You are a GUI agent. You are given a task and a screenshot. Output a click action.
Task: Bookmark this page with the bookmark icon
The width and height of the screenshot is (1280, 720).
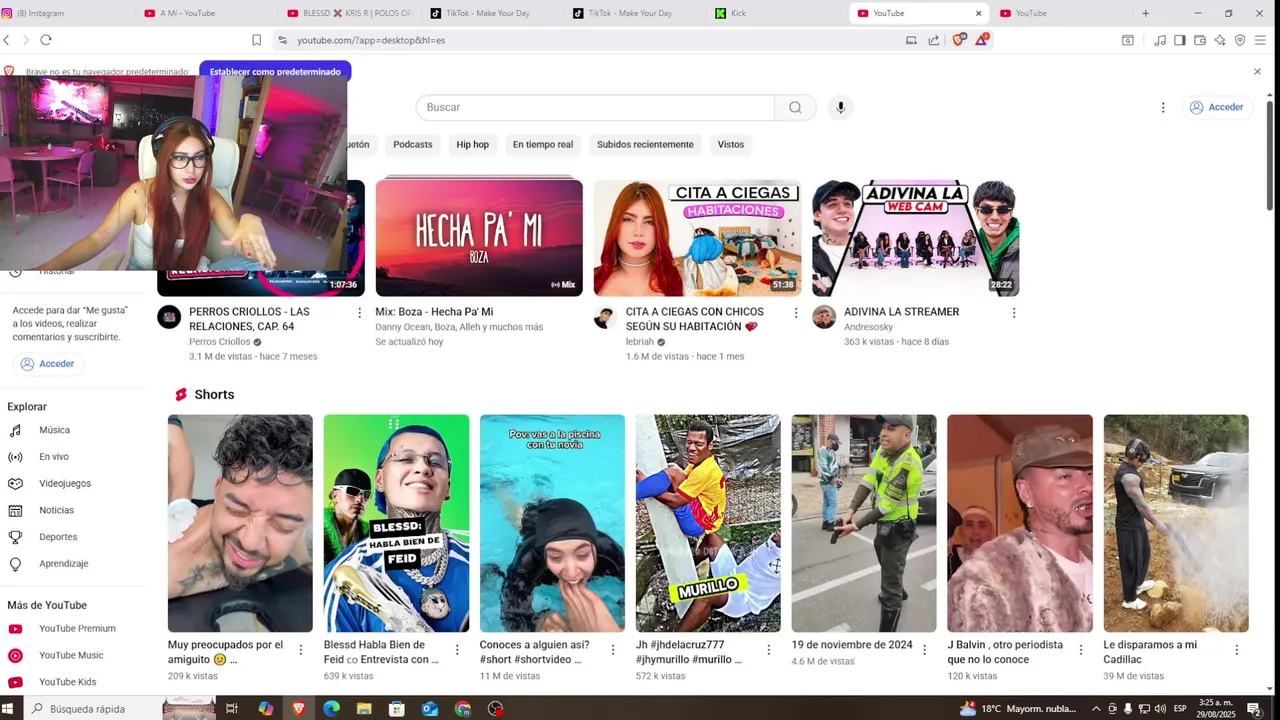point(257,40)
